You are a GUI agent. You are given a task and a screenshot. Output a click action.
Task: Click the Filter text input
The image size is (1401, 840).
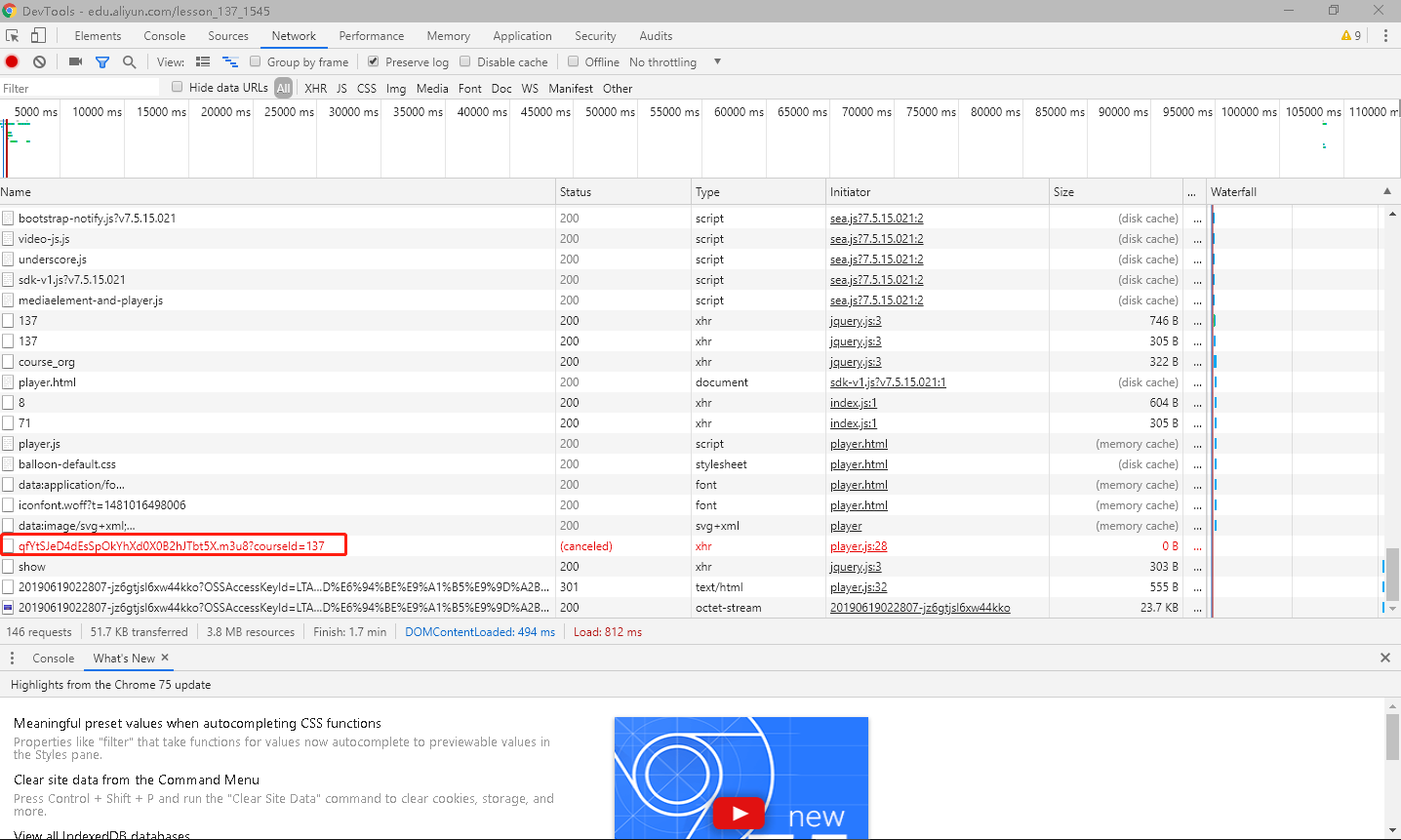(x=80, y=88)
